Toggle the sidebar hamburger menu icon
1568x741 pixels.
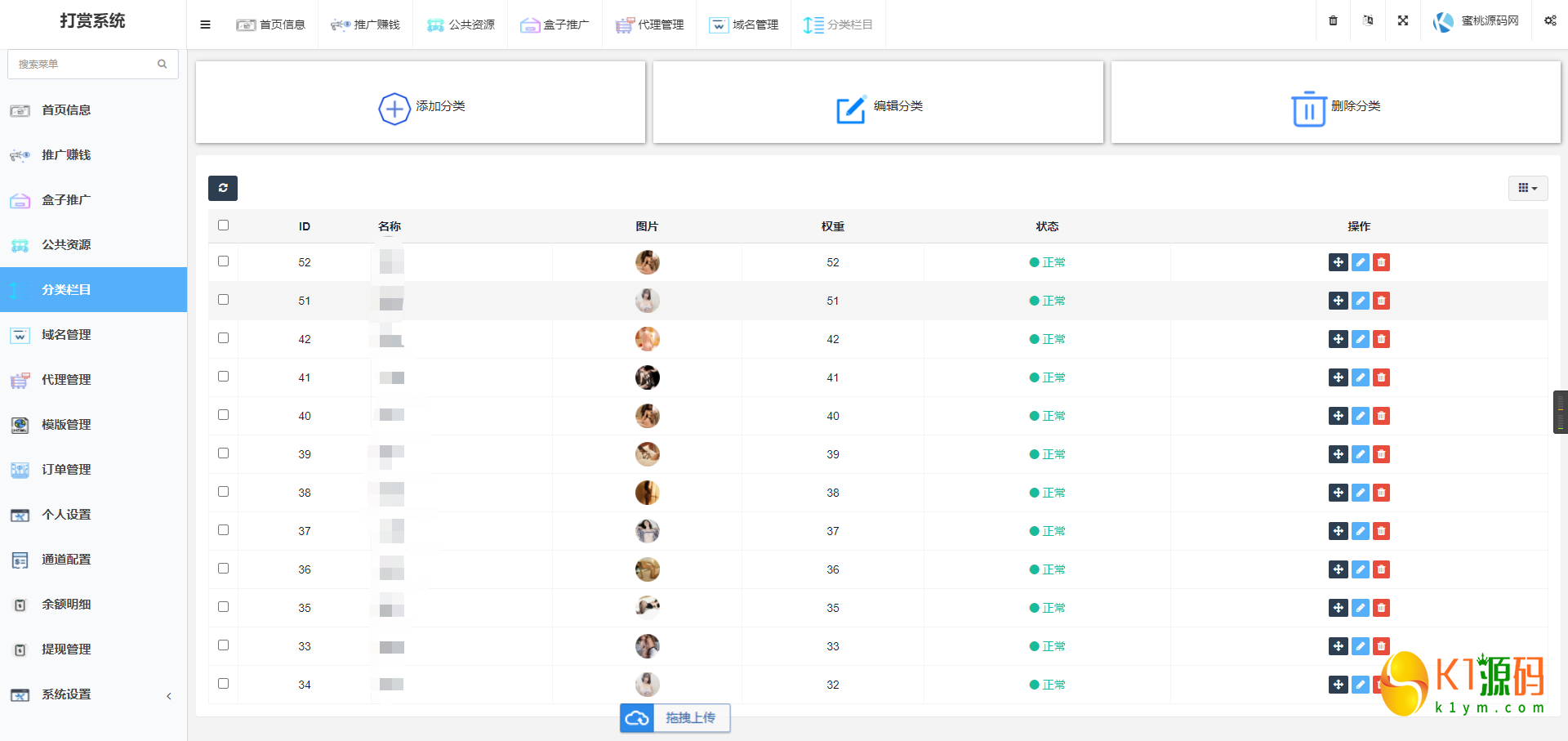click(205, 25)
